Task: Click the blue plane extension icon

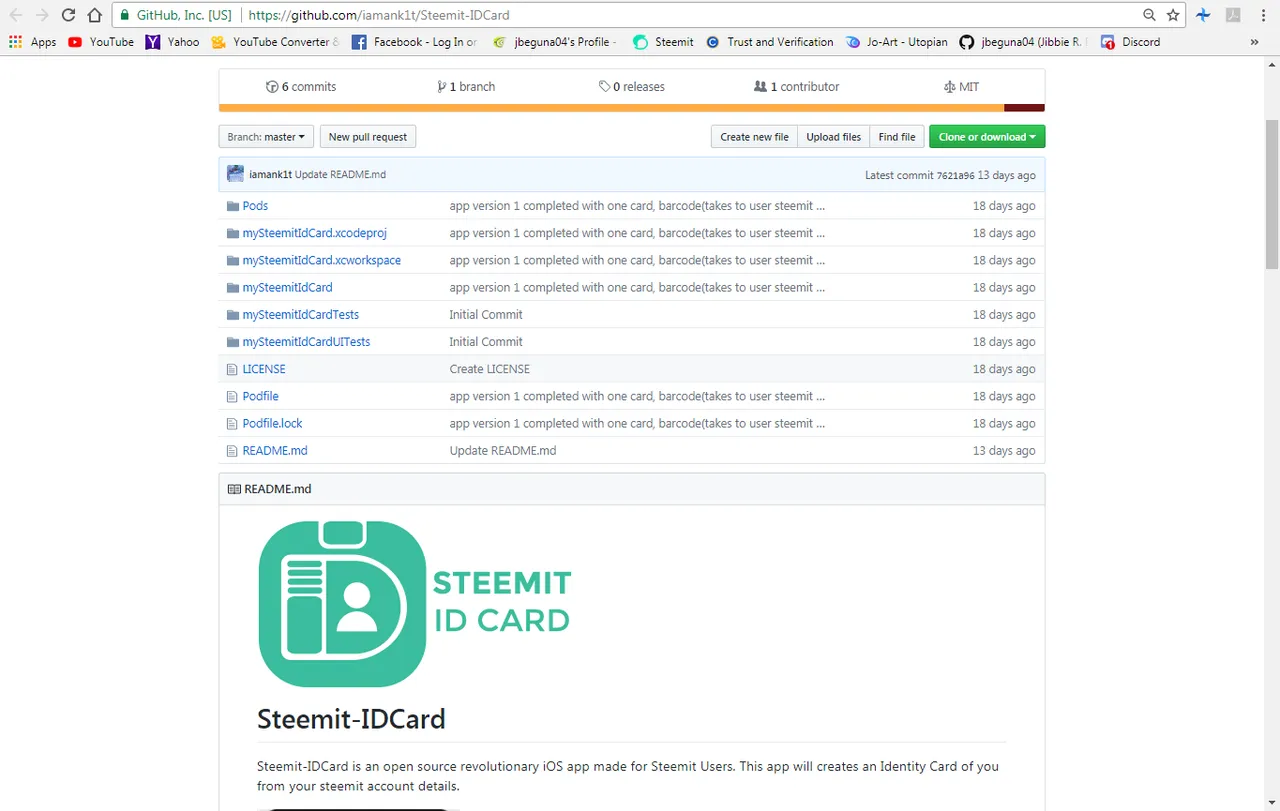Action: click(1203, 15)
